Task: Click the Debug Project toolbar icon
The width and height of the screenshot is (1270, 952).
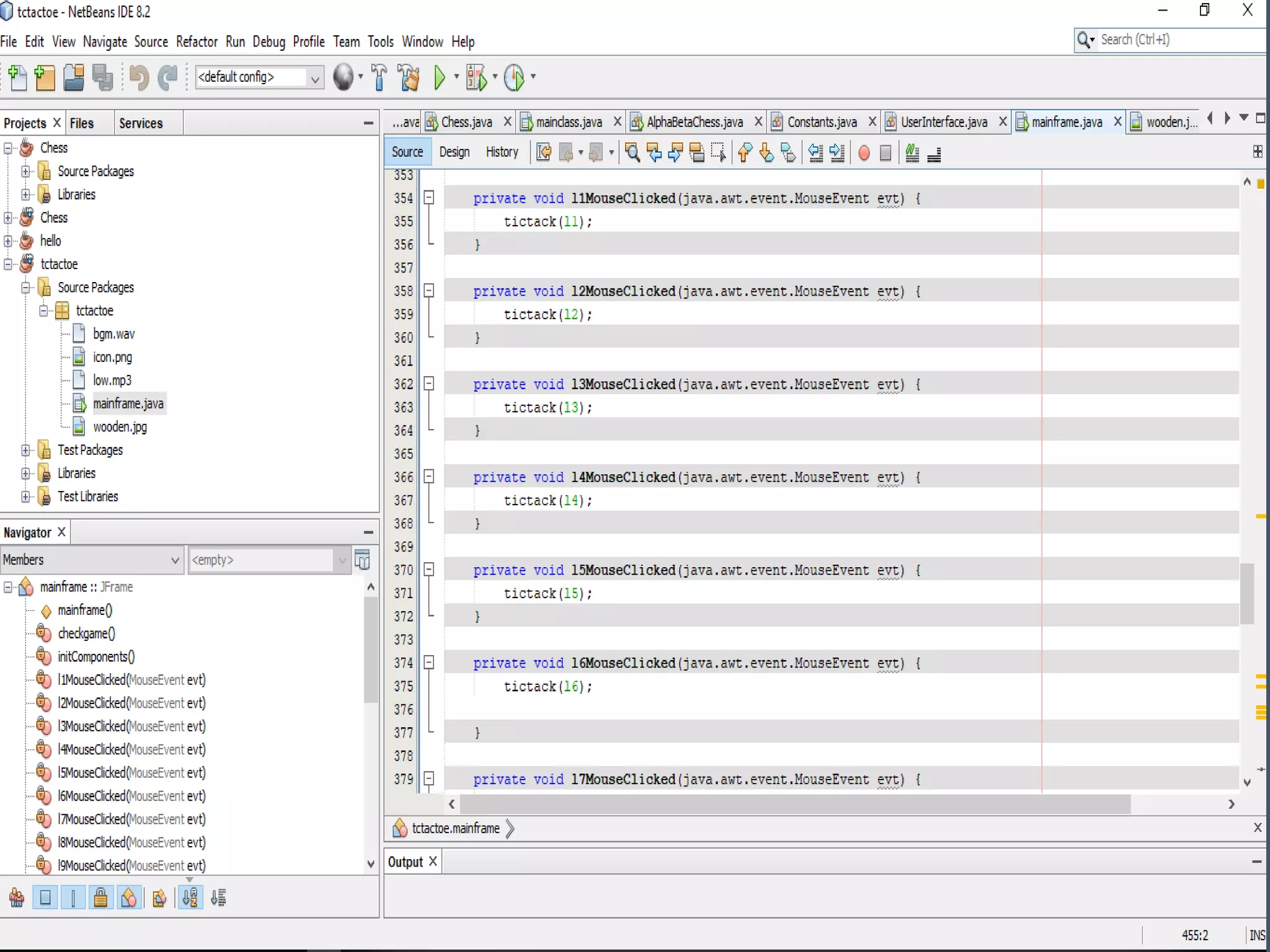Action: (476, 77)
